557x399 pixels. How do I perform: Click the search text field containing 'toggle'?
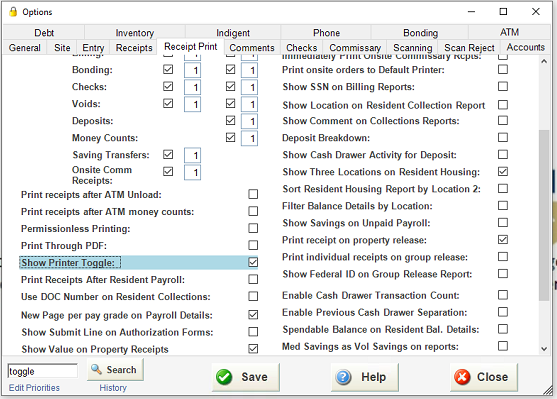pos(42,371)
